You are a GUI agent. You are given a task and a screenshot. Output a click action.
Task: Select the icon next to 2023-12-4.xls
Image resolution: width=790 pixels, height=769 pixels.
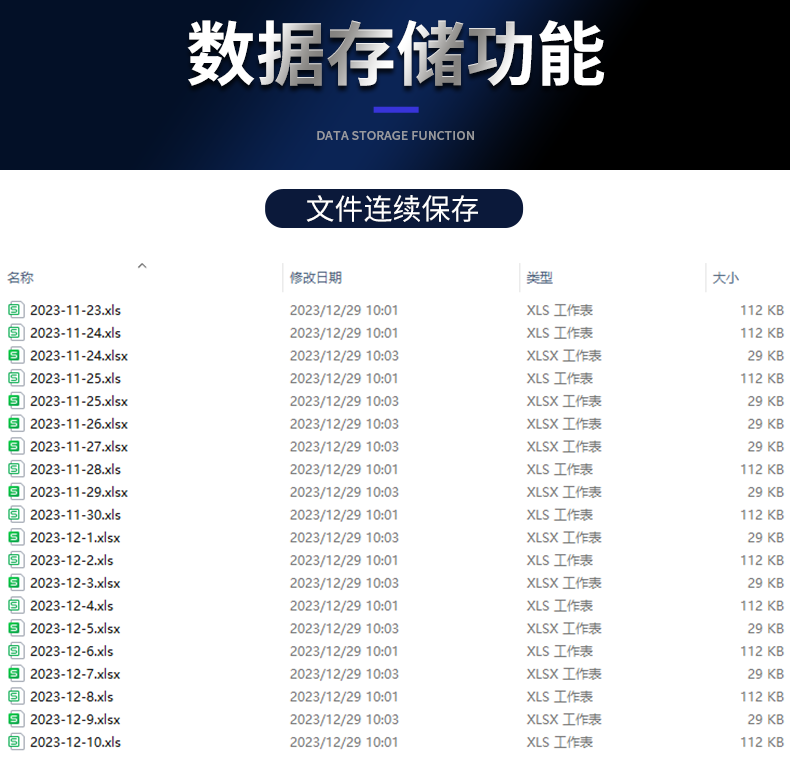[15, 606]
